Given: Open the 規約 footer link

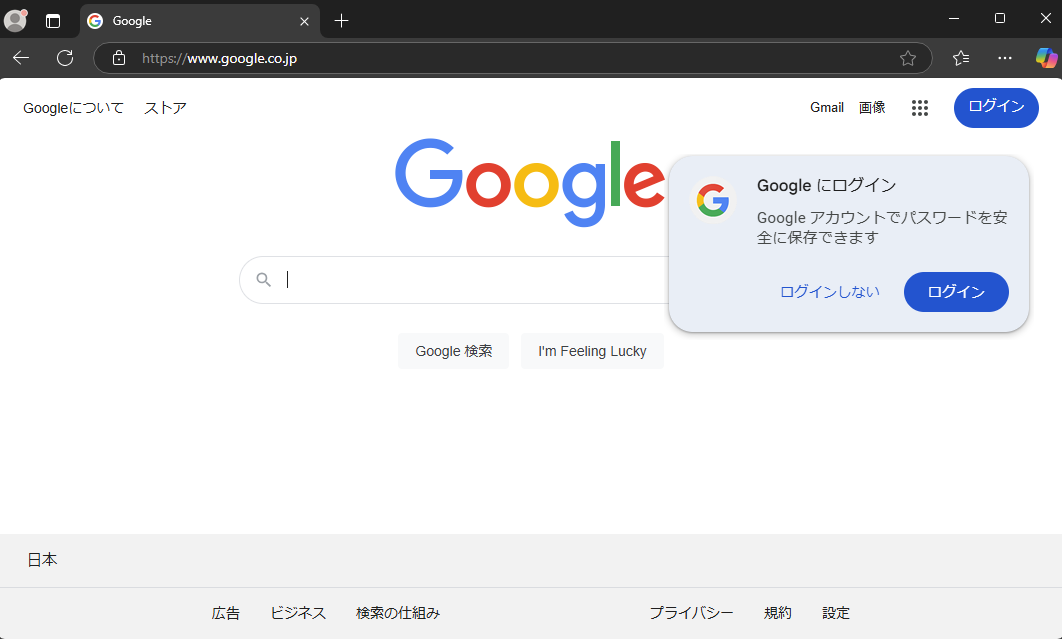Looking at the screenshot, I should (778, 613).
